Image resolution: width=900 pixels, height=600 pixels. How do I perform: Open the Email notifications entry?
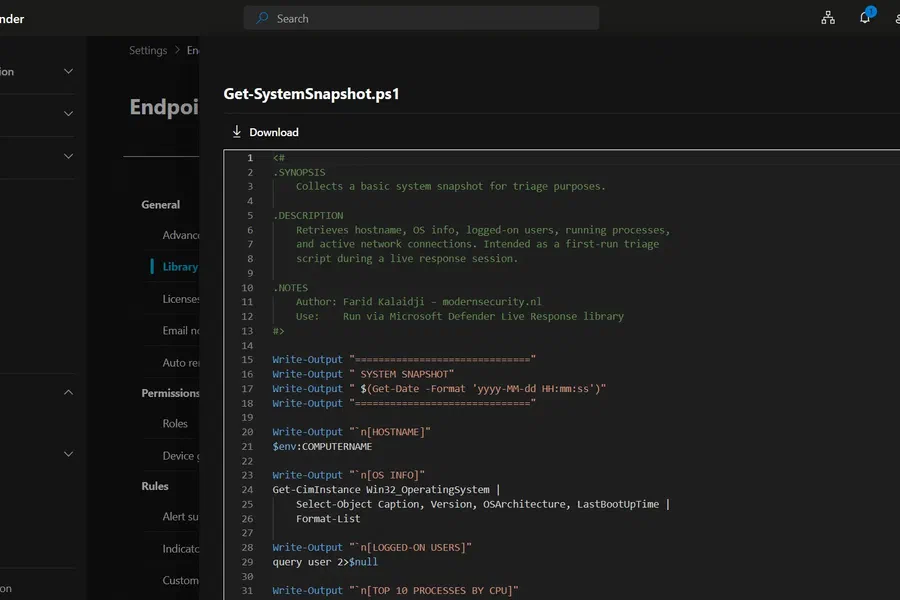coord(181,331)
